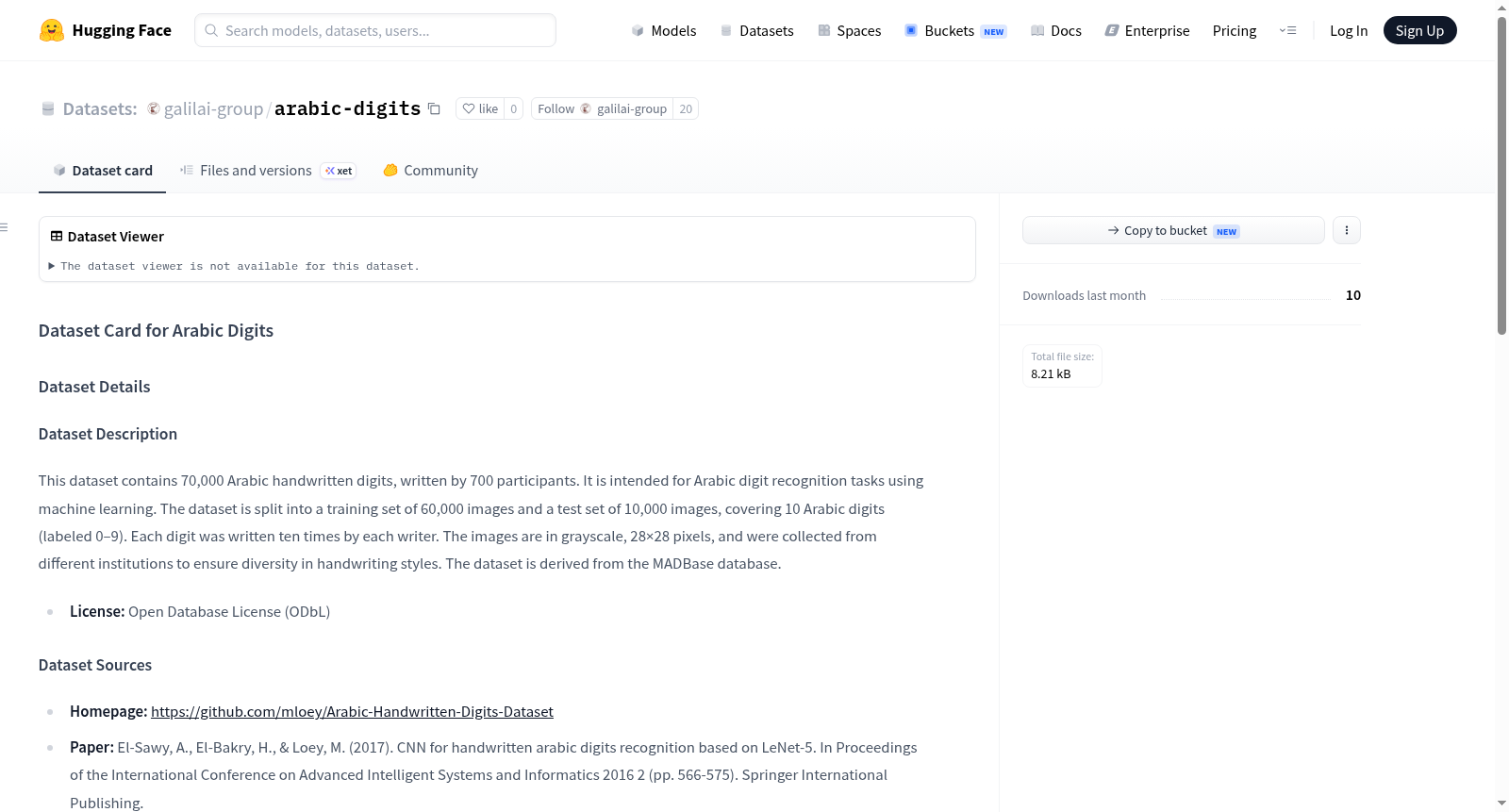This screenshot has height=812, width=1509.
Task: Go to Models in the top navigation
Action: (x=664, y=30)
